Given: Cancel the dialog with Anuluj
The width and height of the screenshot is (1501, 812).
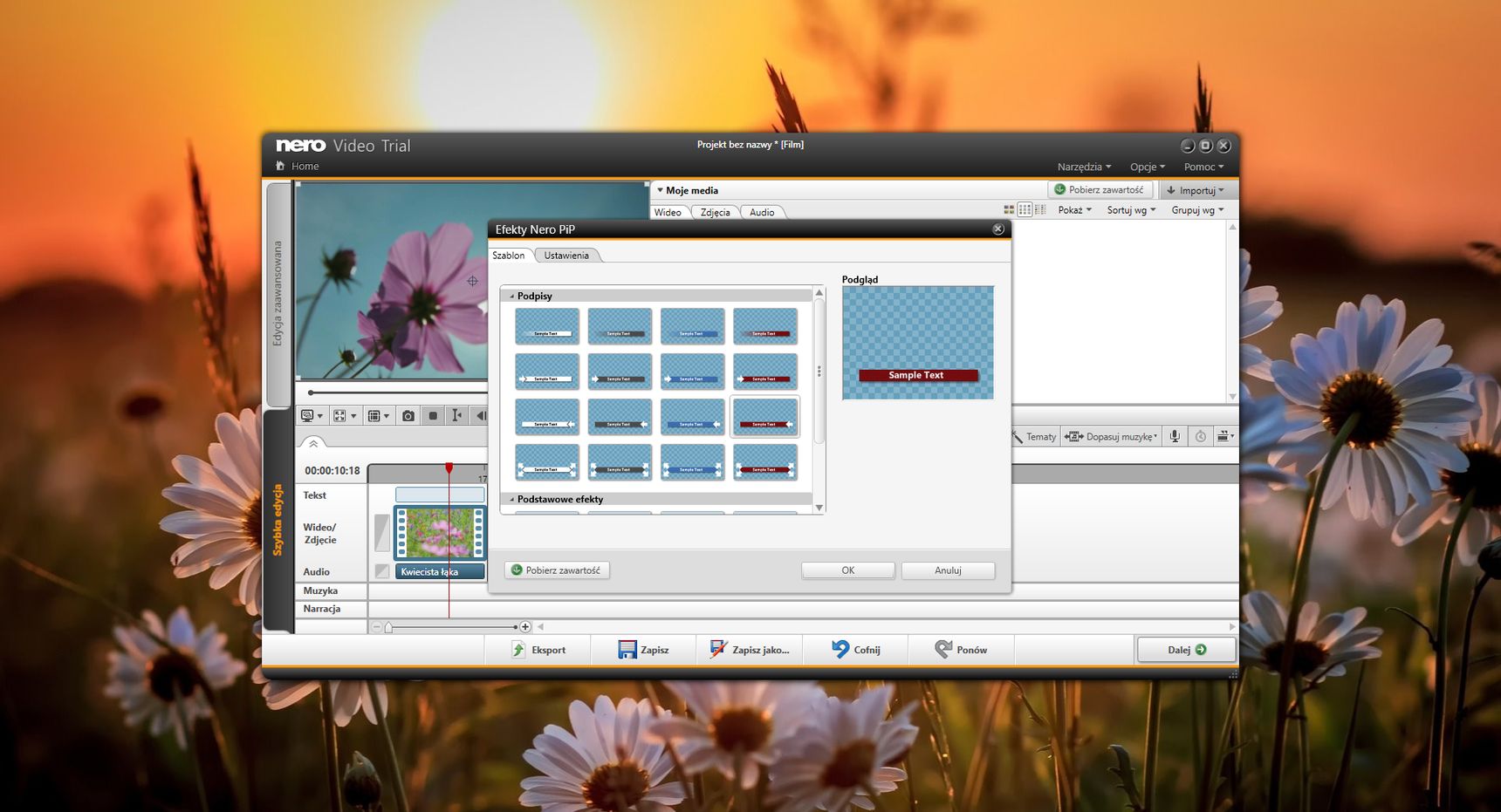Looking at the screenshot, I should pos(948,570).
